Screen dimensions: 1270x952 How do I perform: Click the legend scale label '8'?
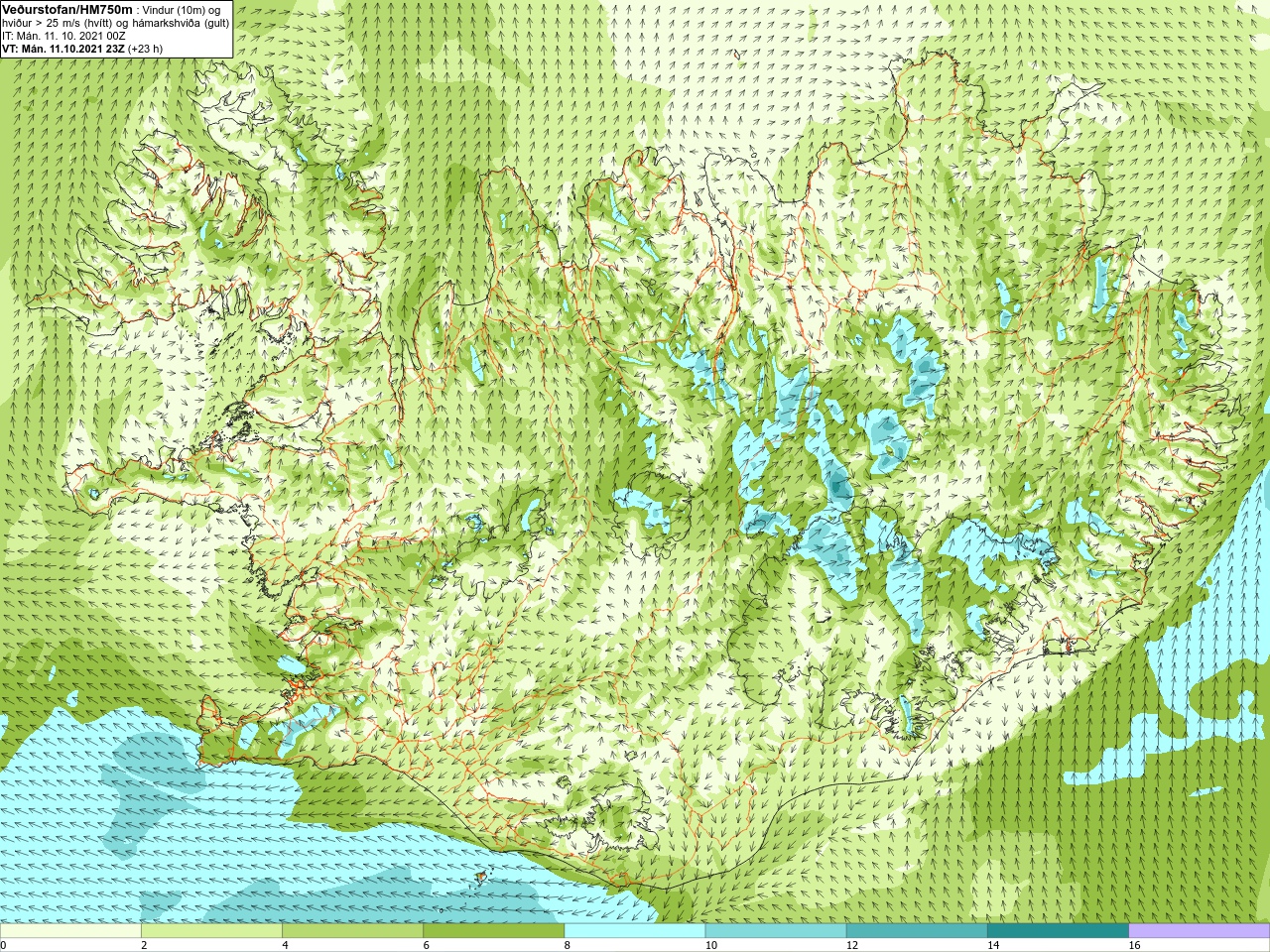[x=568, y=945]
